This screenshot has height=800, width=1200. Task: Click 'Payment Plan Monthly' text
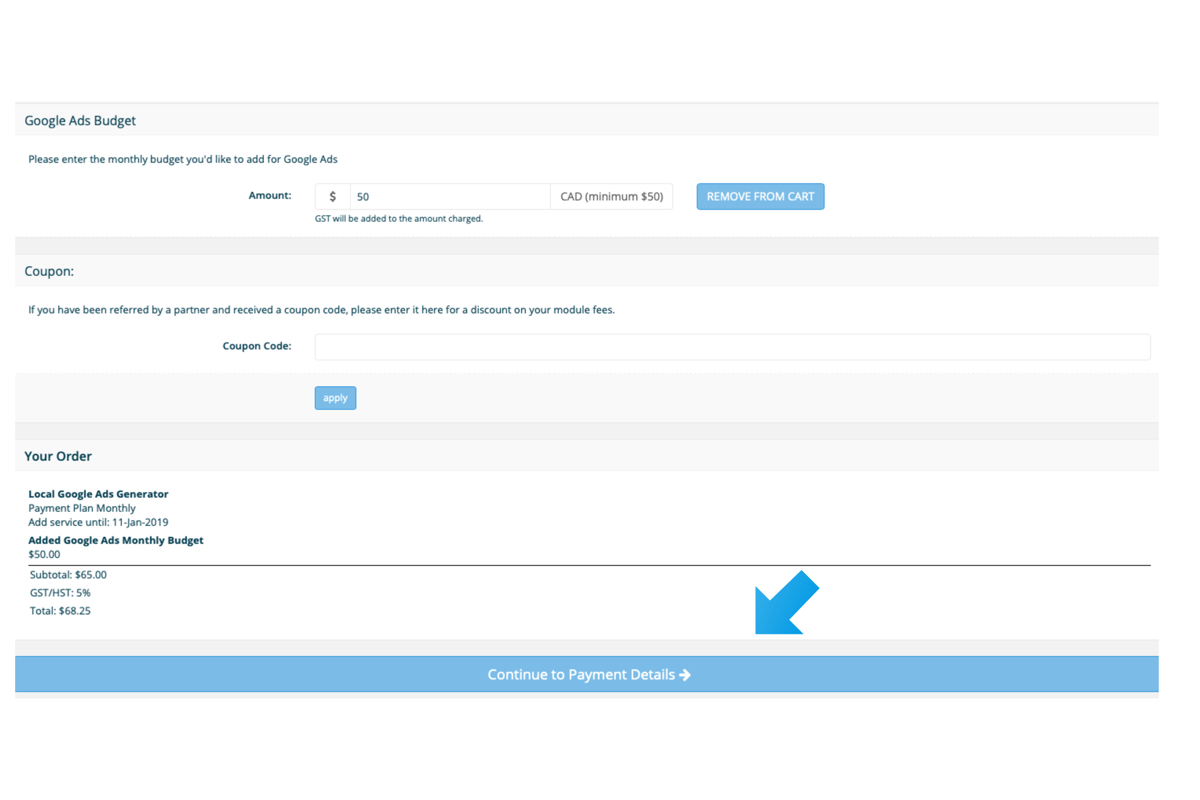click(x=82, y=508)
